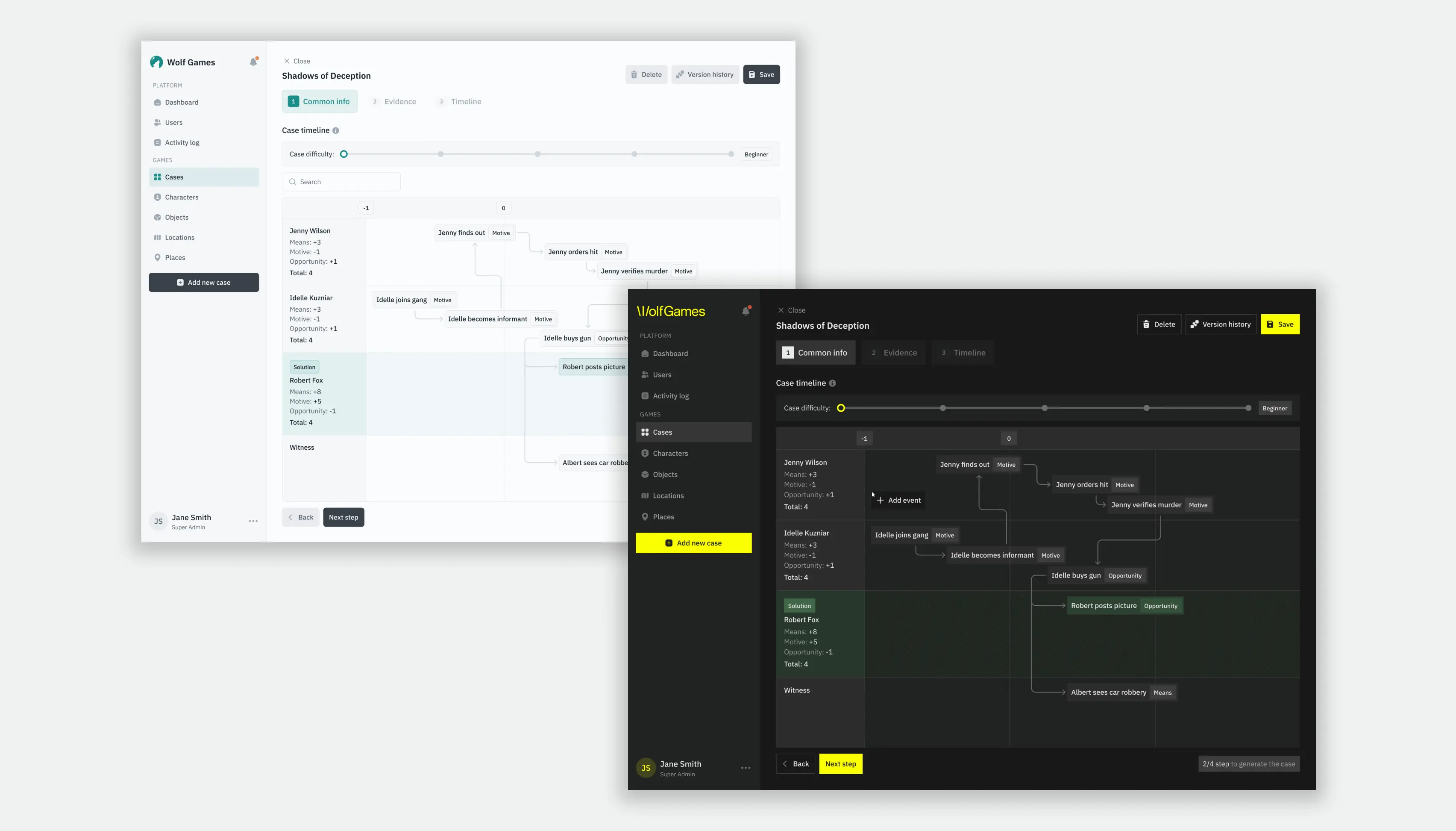Image resolution: width=1456 pixels, height=831 pixels.
Task: Close the case editor in light window
Action: (x=296, y=61)
